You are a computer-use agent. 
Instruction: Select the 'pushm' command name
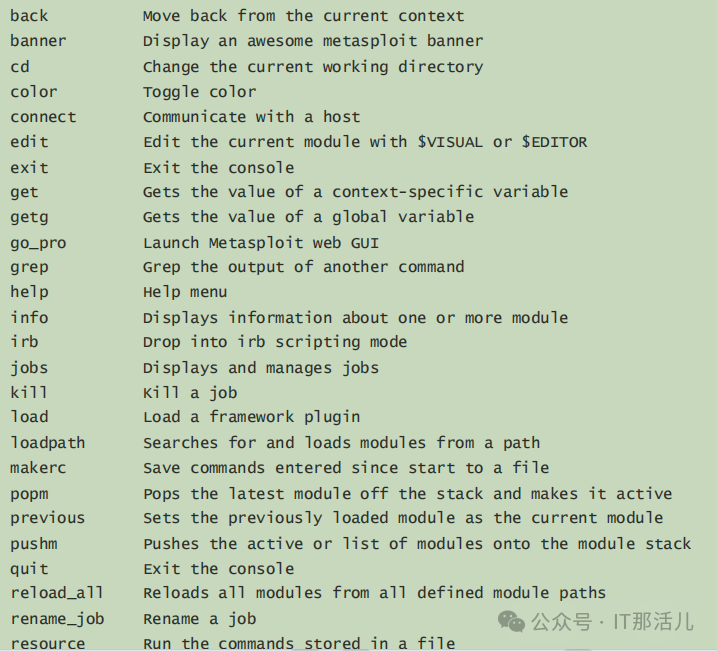[x=34, y=544]
